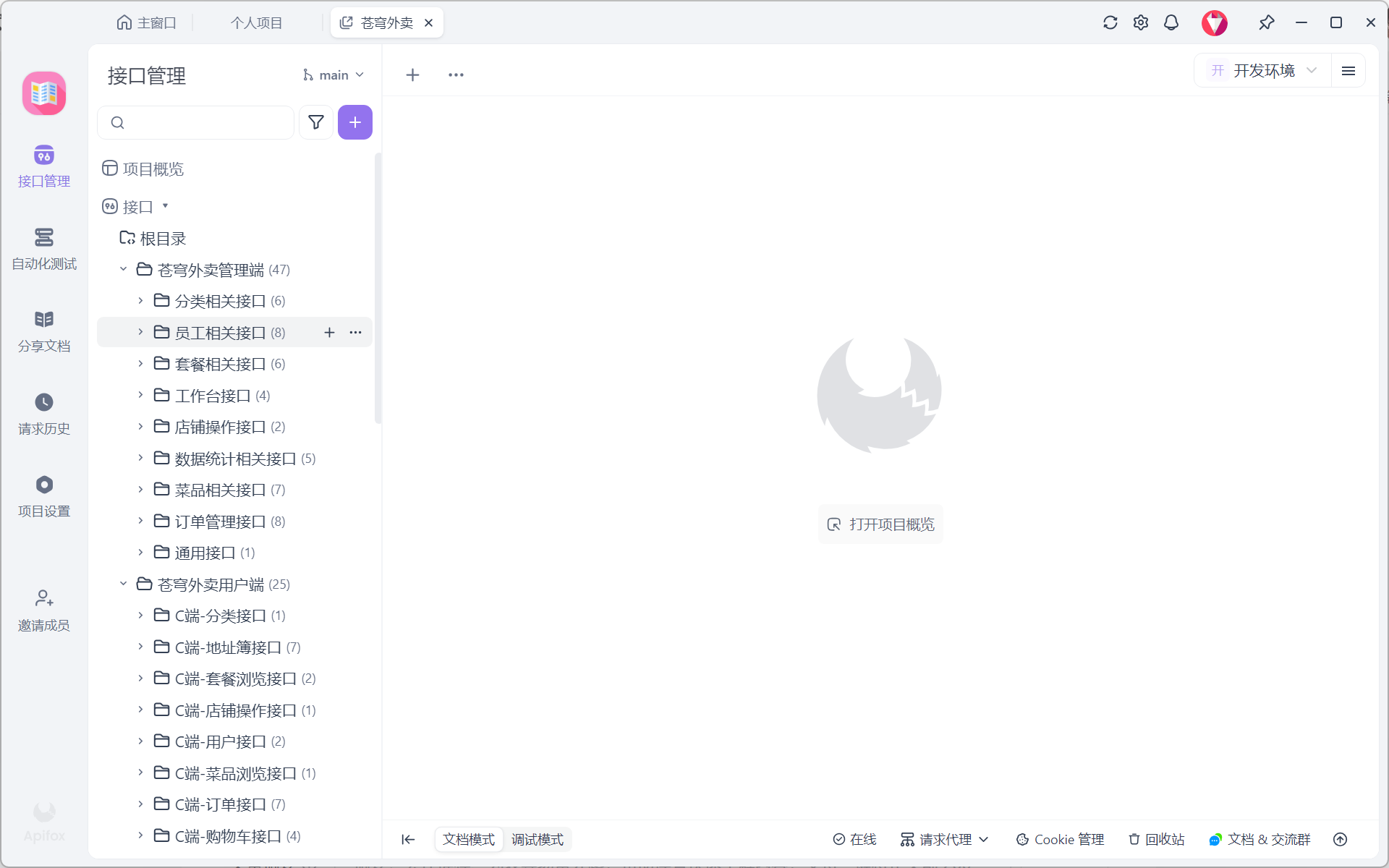The height and width of the screenshot is (868, 1389).
Task: Open 项目设置 in sidebar
Action: coord(44,495)
